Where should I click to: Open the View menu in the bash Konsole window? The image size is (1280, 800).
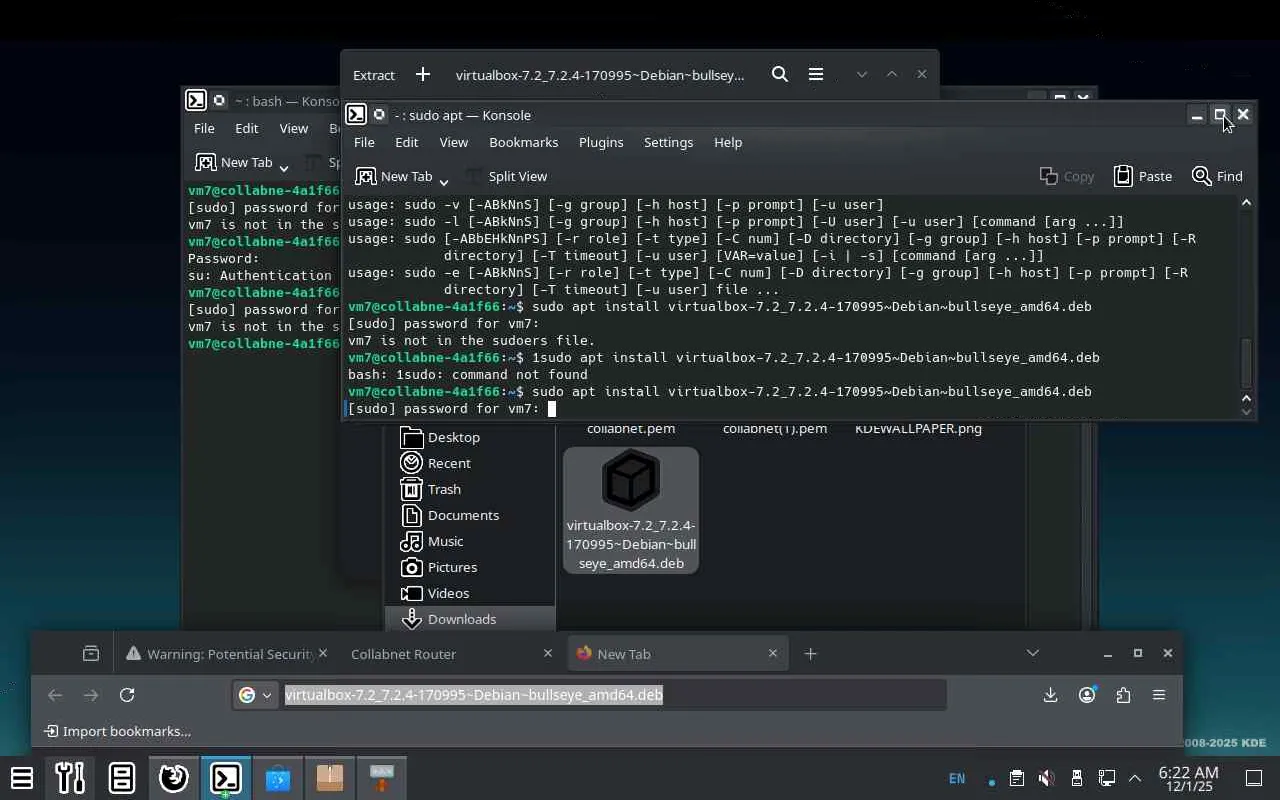point(293,128)
